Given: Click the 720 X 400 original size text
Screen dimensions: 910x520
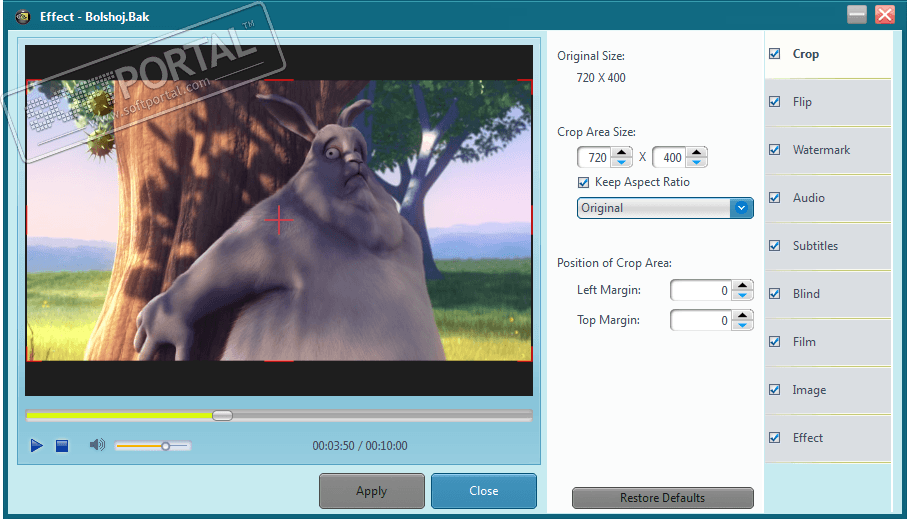Looking at the screenshot, I should (601, 78).
